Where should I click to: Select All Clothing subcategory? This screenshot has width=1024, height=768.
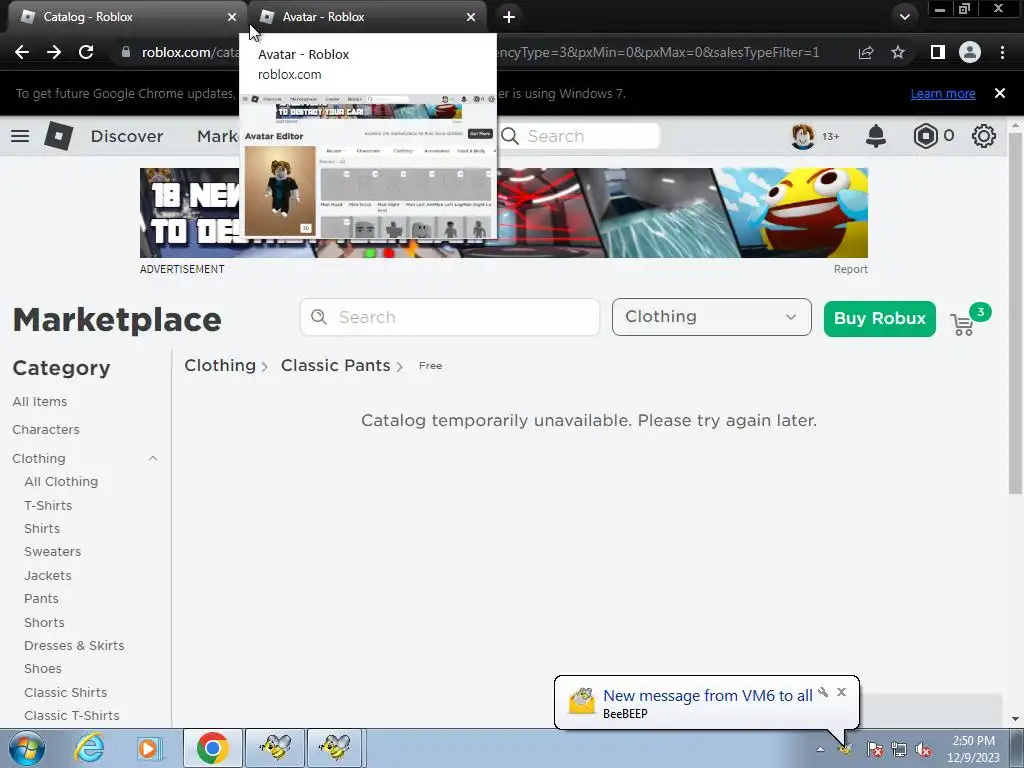[61, 482]
